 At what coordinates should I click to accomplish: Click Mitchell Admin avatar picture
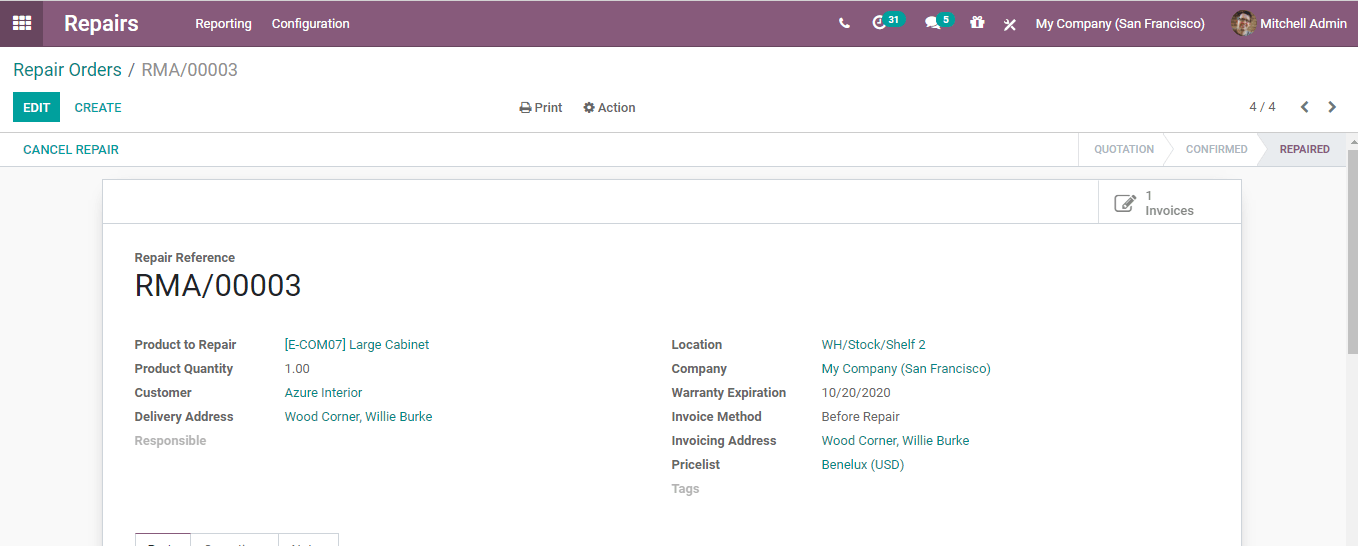click(x=1243, y=23)
